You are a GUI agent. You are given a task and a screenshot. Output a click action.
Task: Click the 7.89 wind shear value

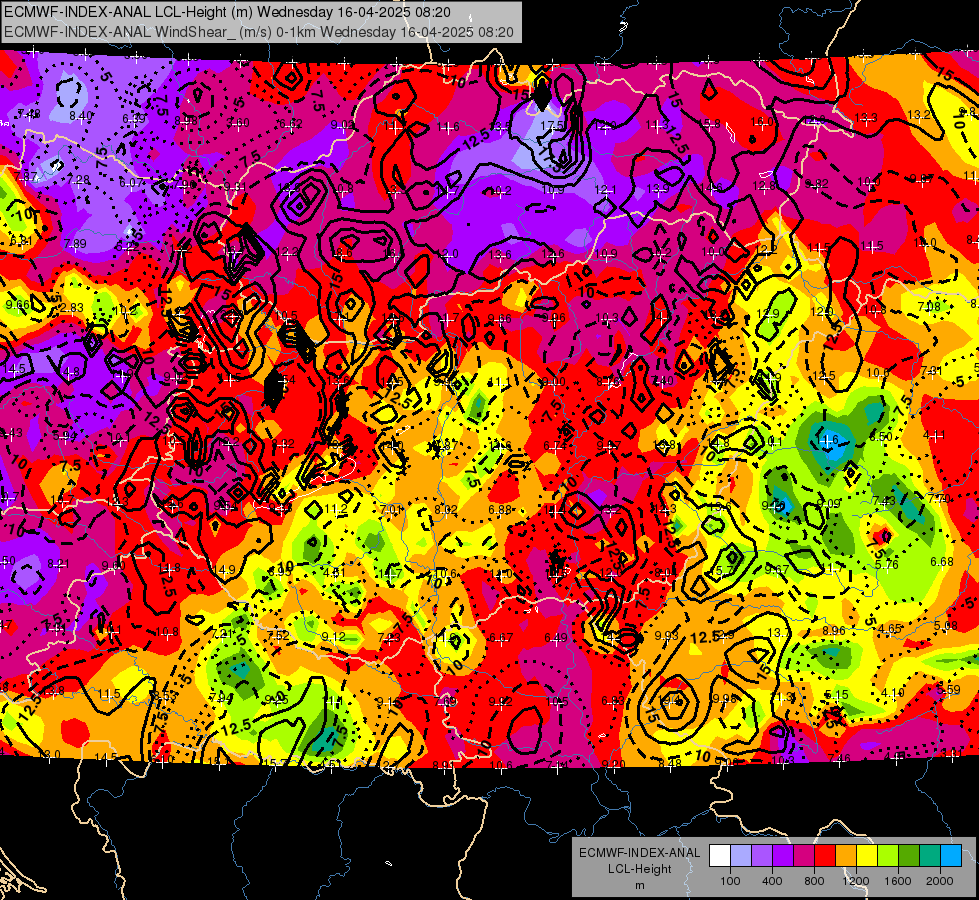click(x=75, y=244)
